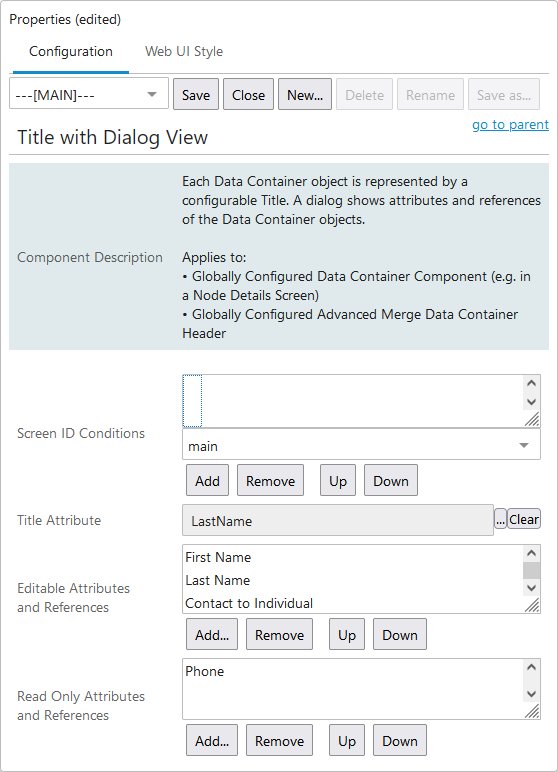The image size is (558, 772).
Task: Click the scroll-up arrow in Screen ID Conditions list
Action: [531, 383]
